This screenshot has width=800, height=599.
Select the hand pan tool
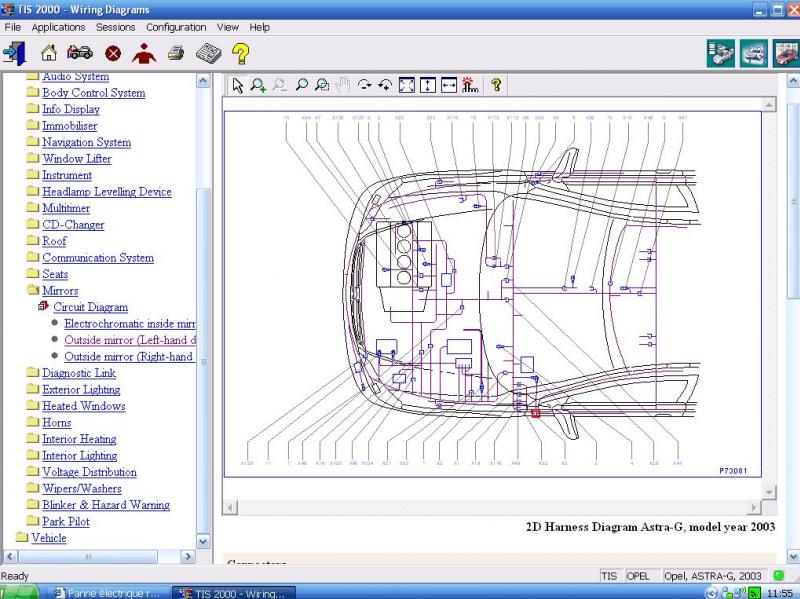coord(343,85)
